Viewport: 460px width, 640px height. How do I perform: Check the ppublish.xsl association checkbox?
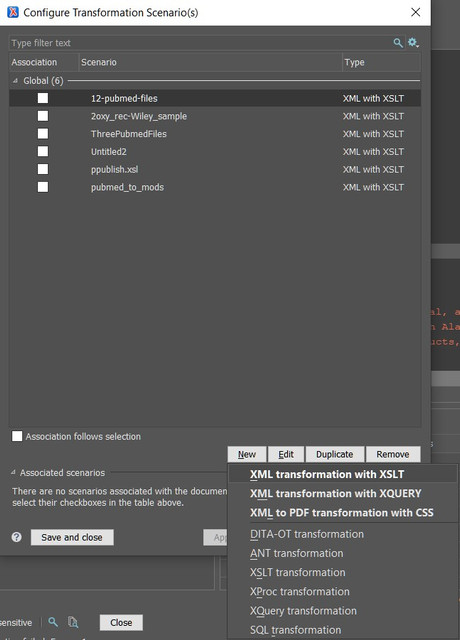coord(43,169)
